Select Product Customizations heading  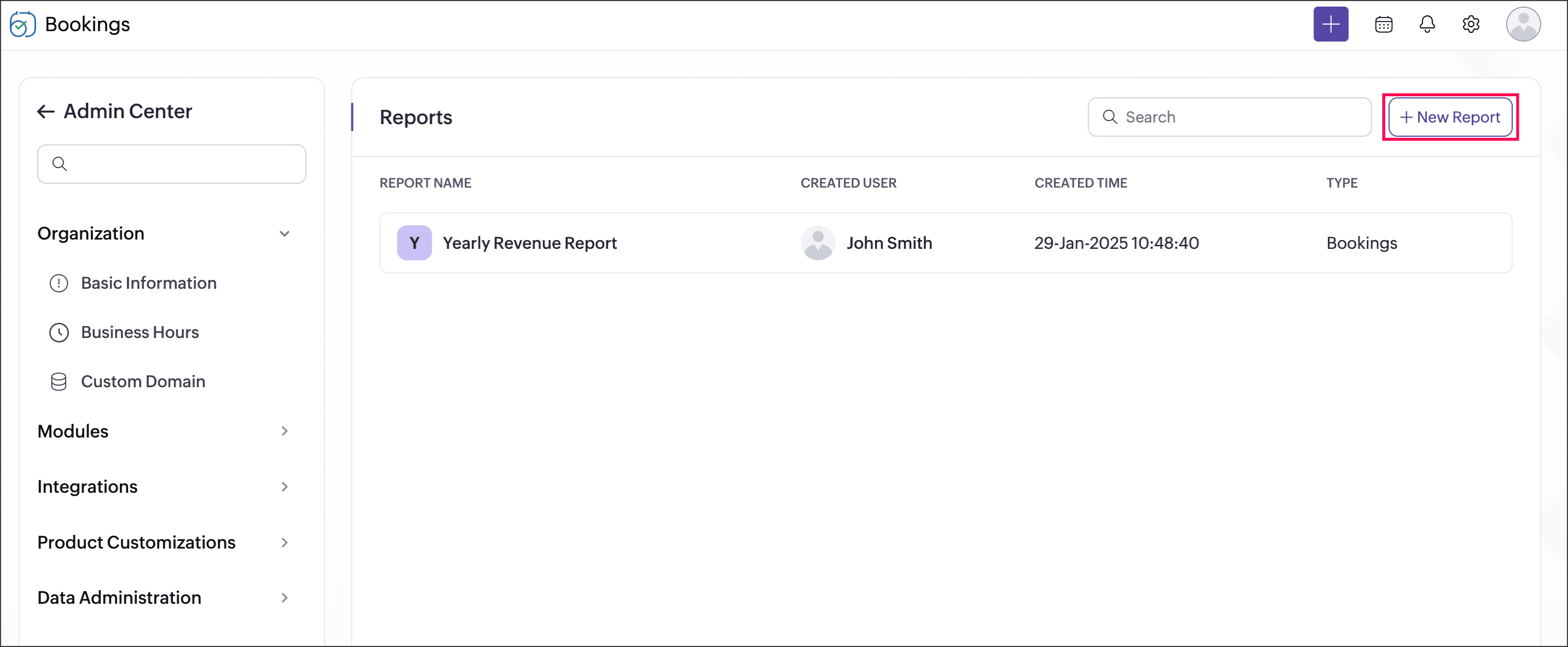point(136,543)
